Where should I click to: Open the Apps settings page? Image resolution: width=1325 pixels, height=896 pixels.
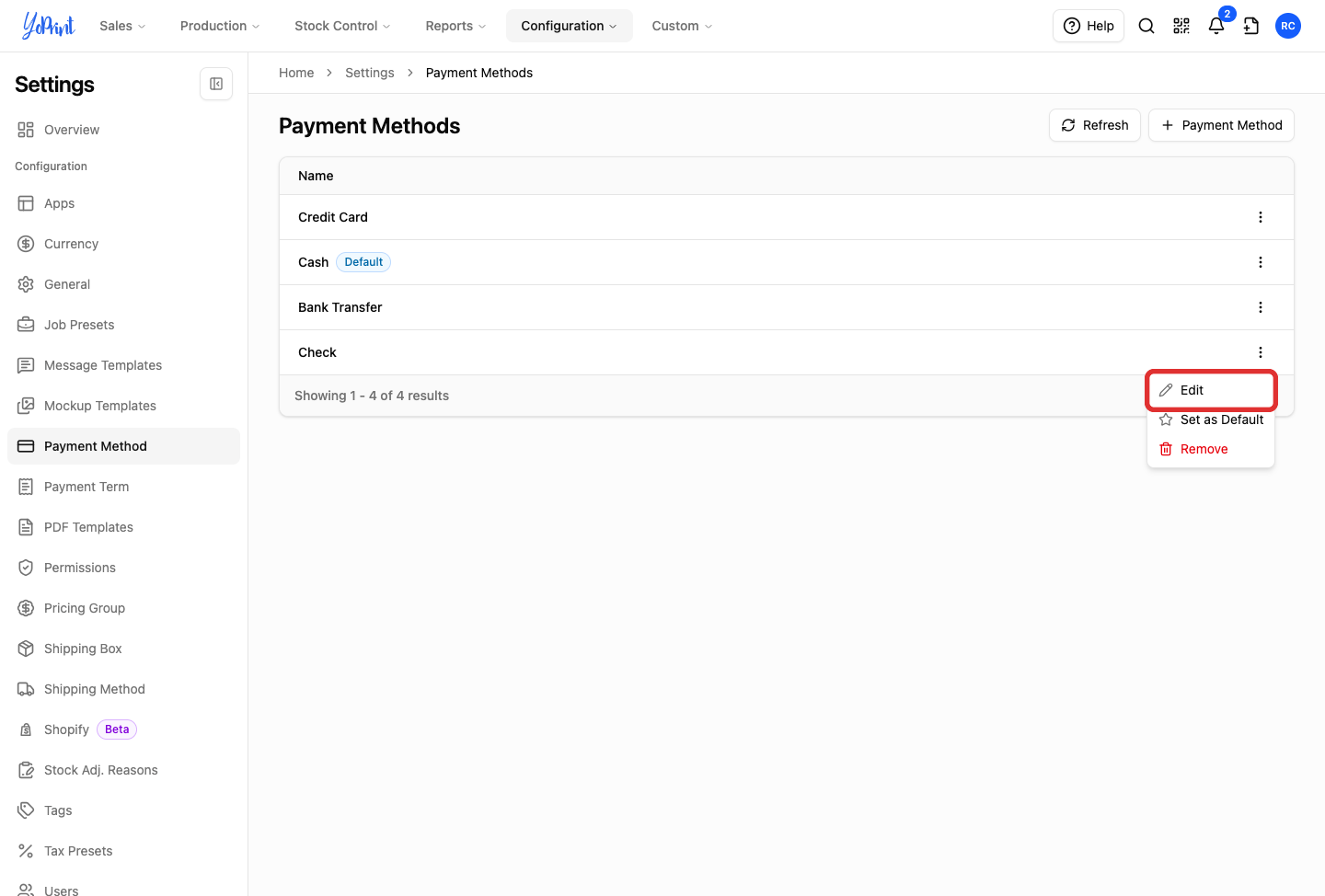[123, 203]
